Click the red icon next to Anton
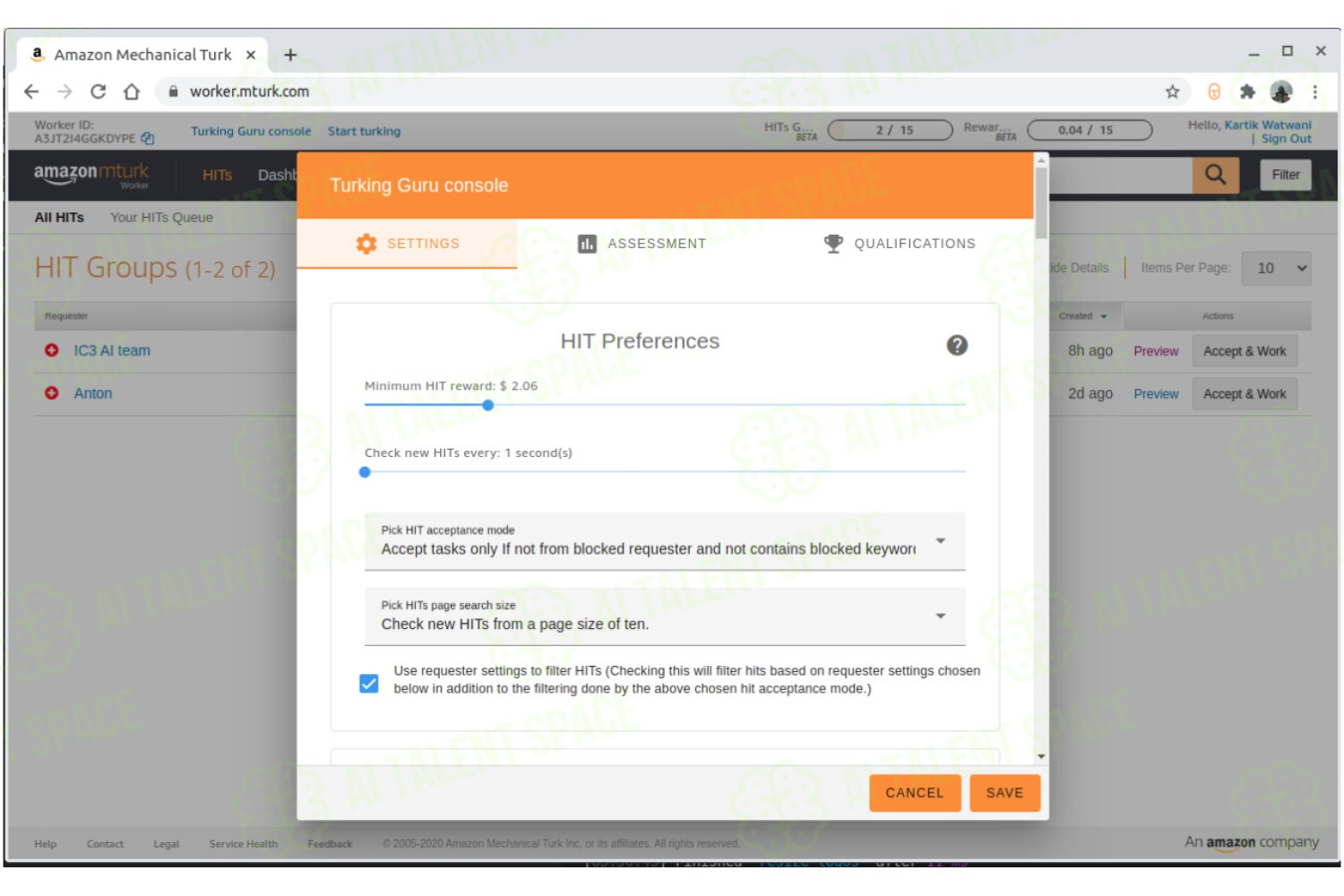The height and width of the screenshot is (896, 1344). click(x=52, y=393)
